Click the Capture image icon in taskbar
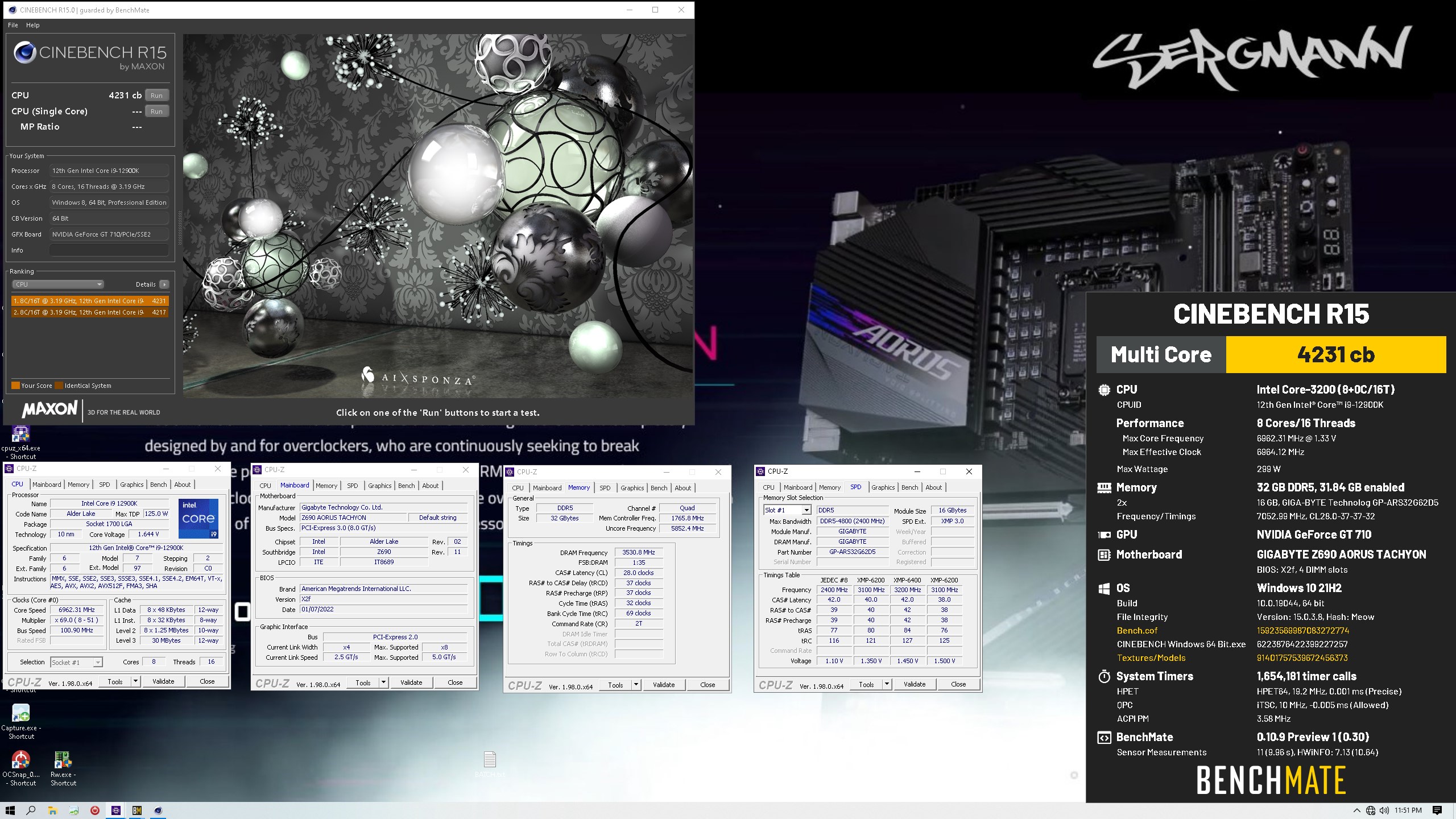Screen dimensions: 1456x819 tap(74, 810)
